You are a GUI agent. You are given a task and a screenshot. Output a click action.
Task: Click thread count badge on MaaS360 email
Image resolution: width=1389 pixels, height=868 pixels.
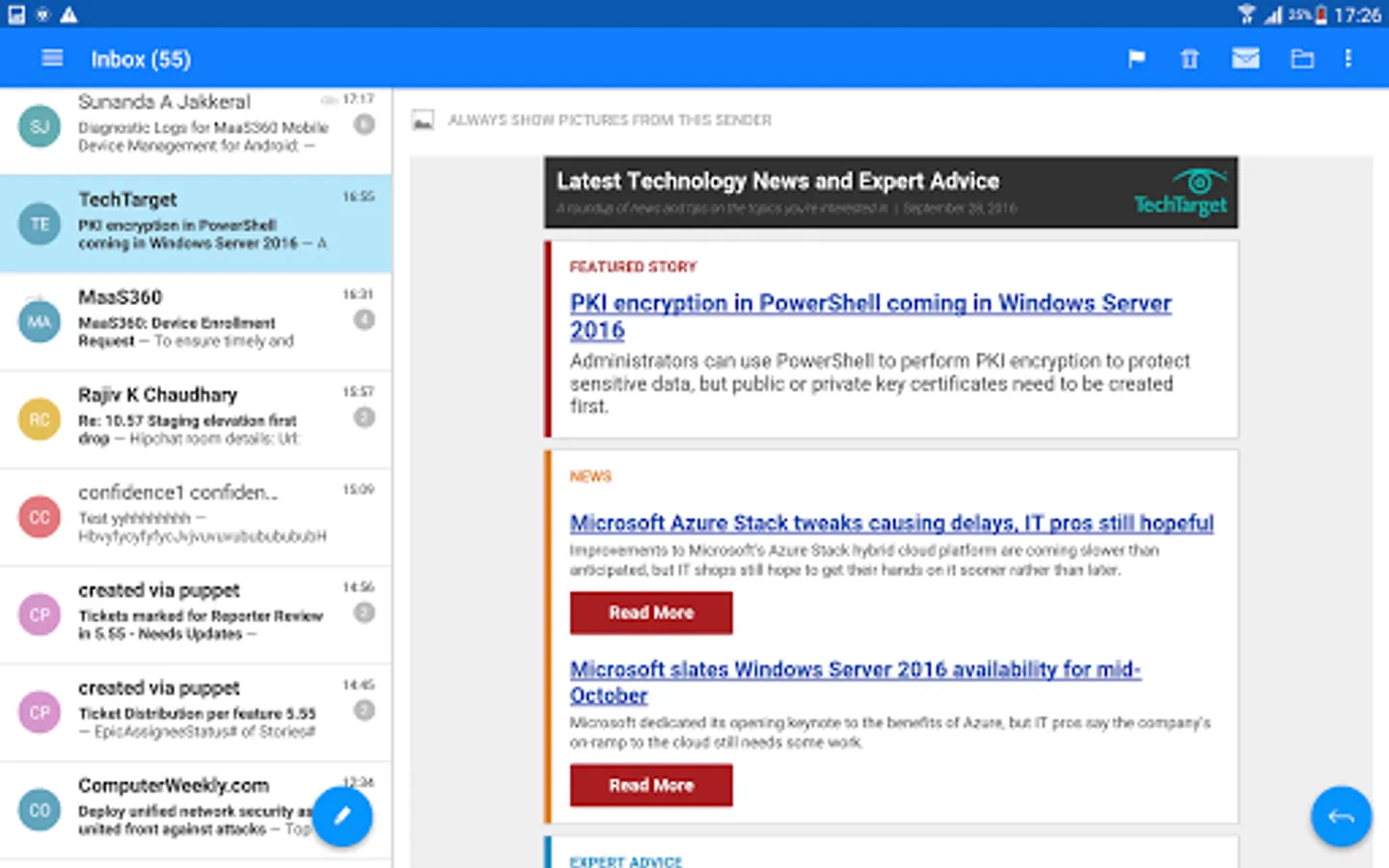point(364,319)
